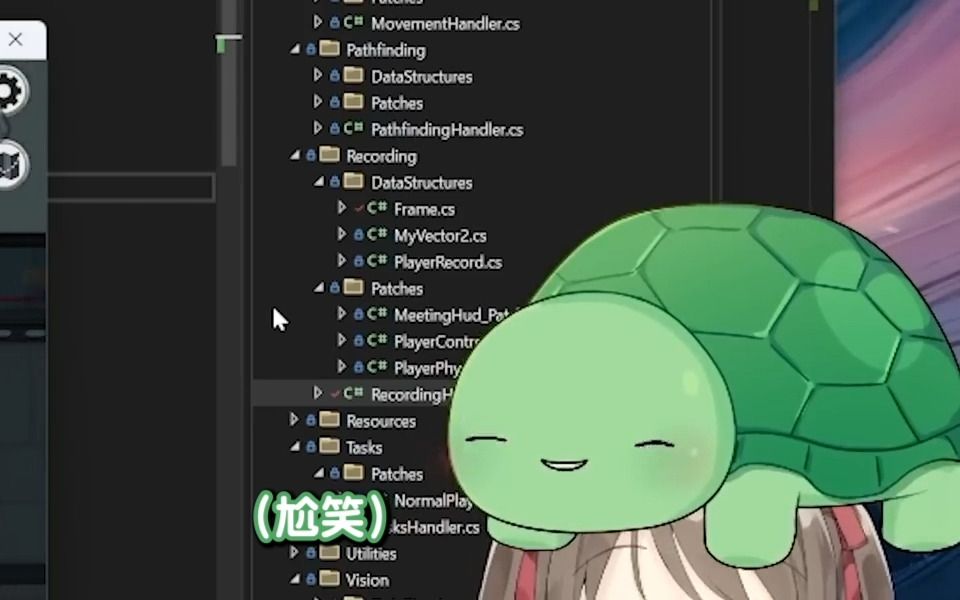This screenshot has width=960, height=600.
Task: Expand the Resources folder
Action: click(294, 421)
